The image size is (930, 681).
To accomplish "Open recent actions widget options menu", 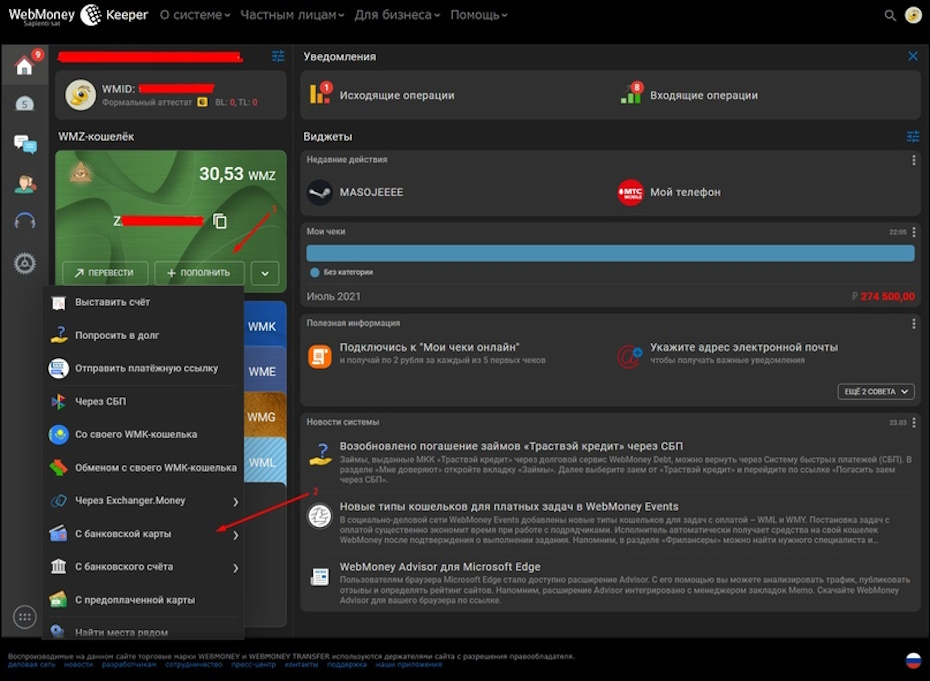I will coord(913,160).
